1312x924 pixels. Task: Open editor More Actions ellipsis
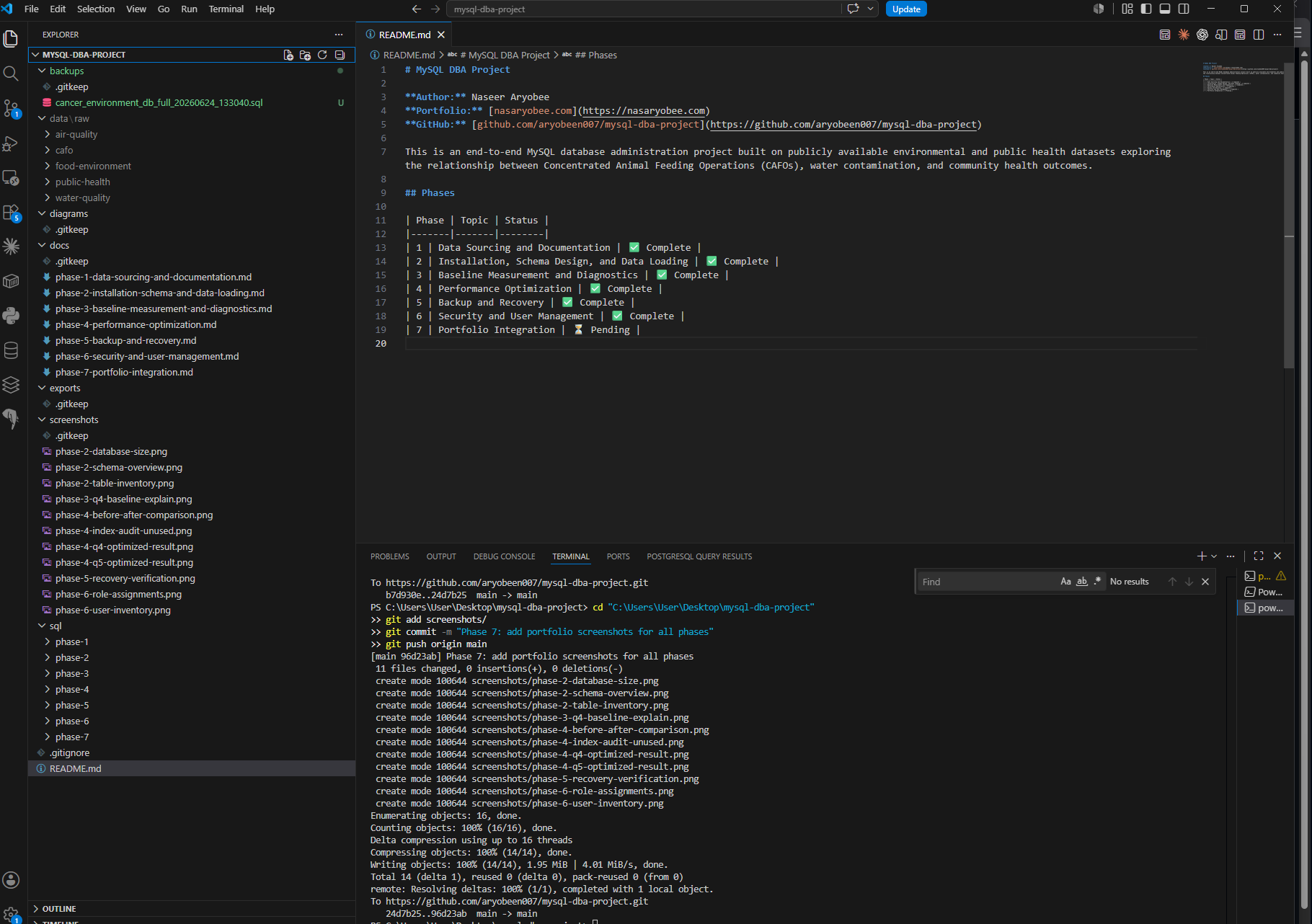click(1277, 35)
